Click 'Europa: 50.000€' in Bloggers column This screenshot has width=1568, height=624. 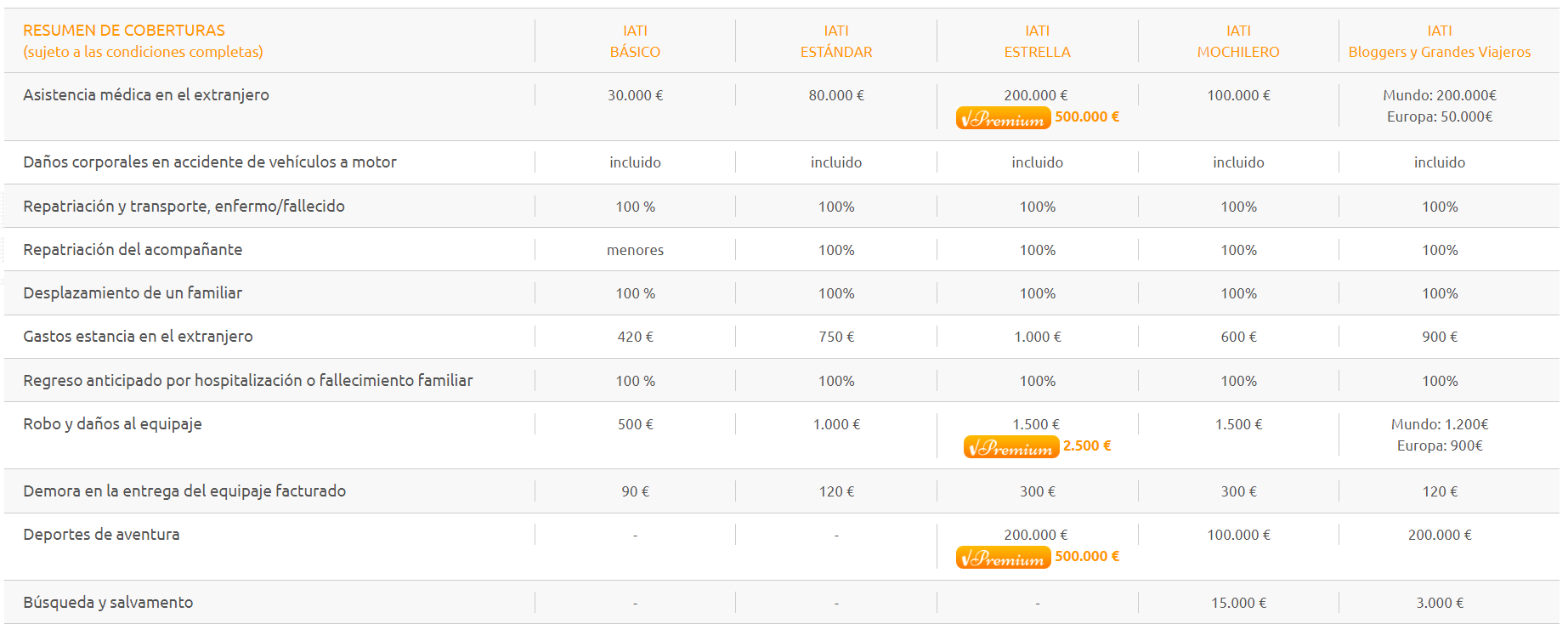(x=1440, y=117)
